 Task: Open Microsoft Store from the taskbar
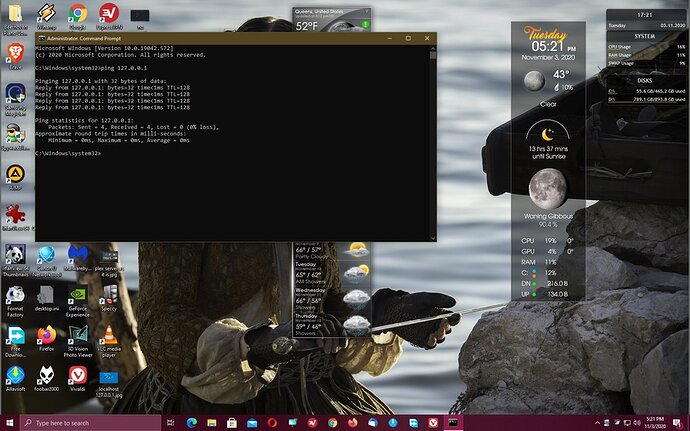click(232, 423)
